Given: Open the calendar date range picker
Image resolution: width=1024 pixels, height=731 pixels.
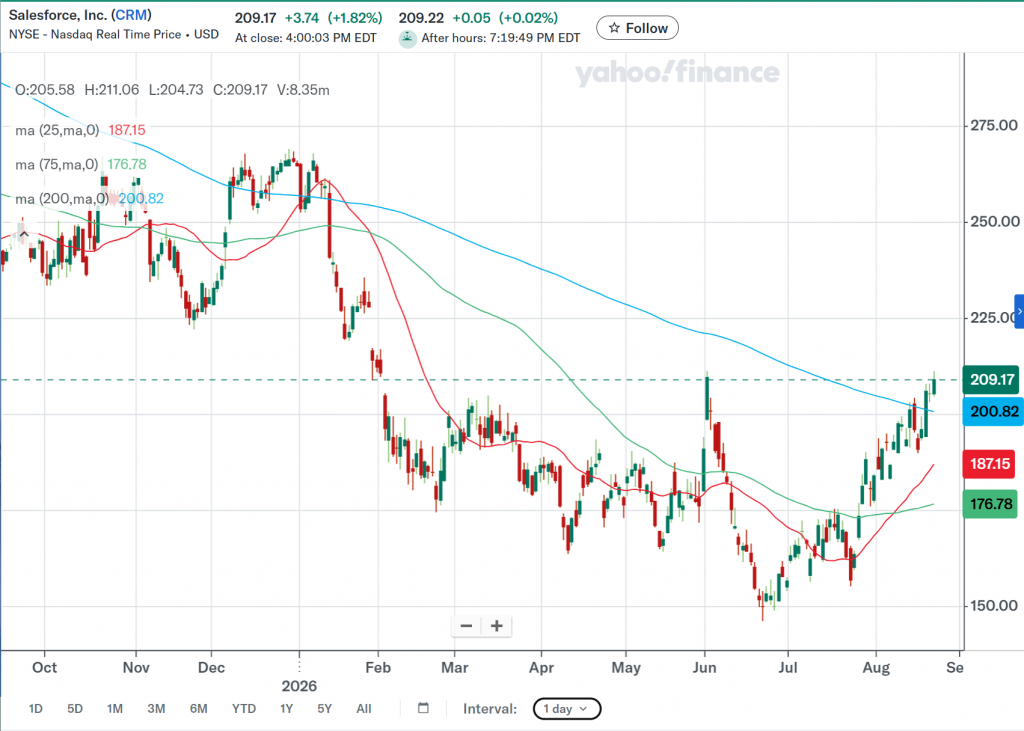Looking at the screenshot, I should point(423,708).
